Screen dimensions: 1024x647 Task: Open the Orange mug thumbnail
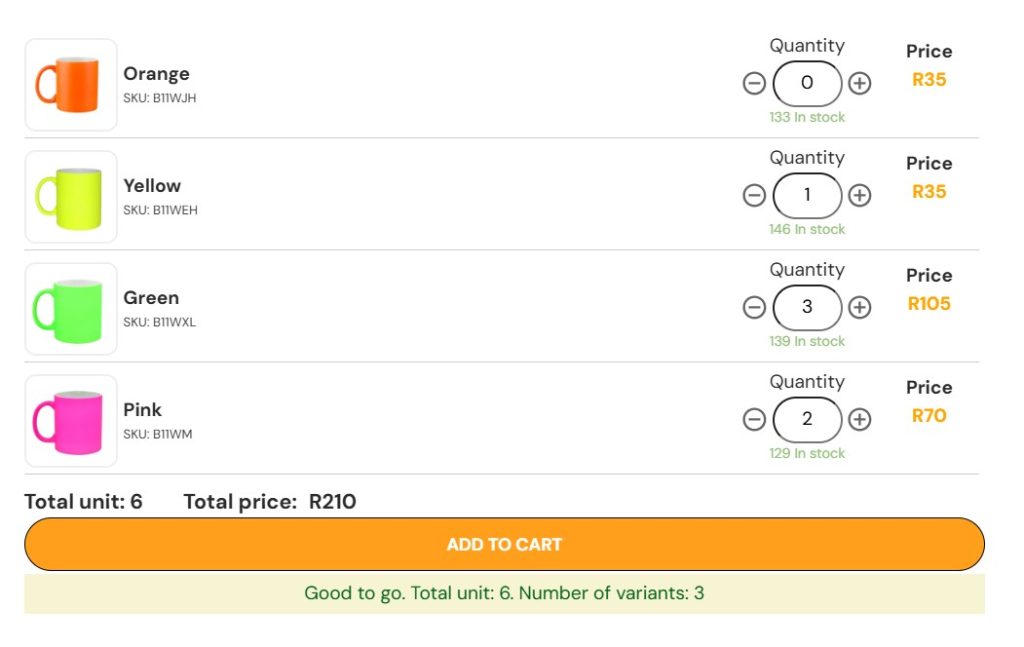point(70,85)
